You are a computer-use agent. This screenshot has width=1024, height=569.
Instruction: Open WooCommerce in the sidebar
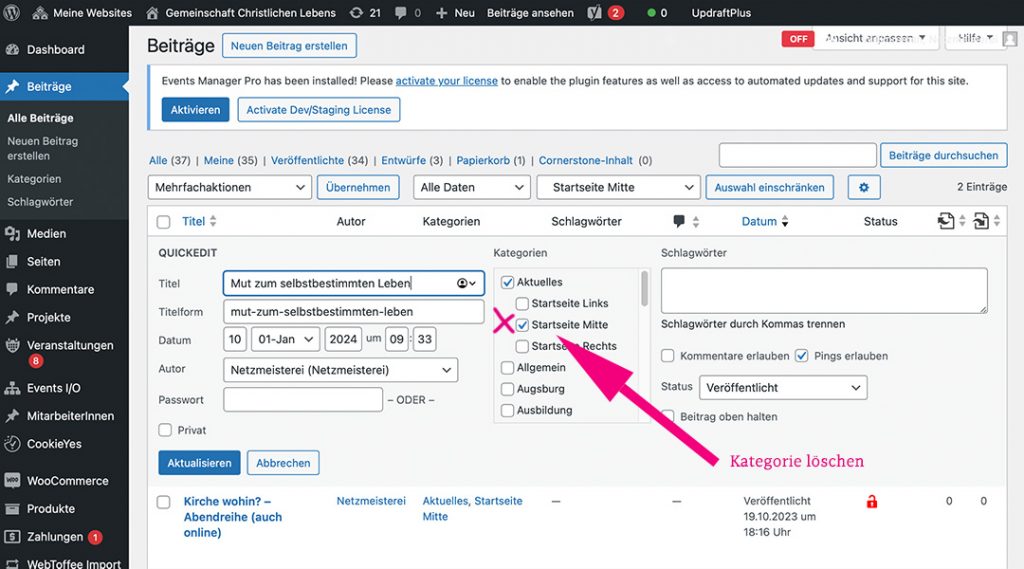click(x=67, y=481)
